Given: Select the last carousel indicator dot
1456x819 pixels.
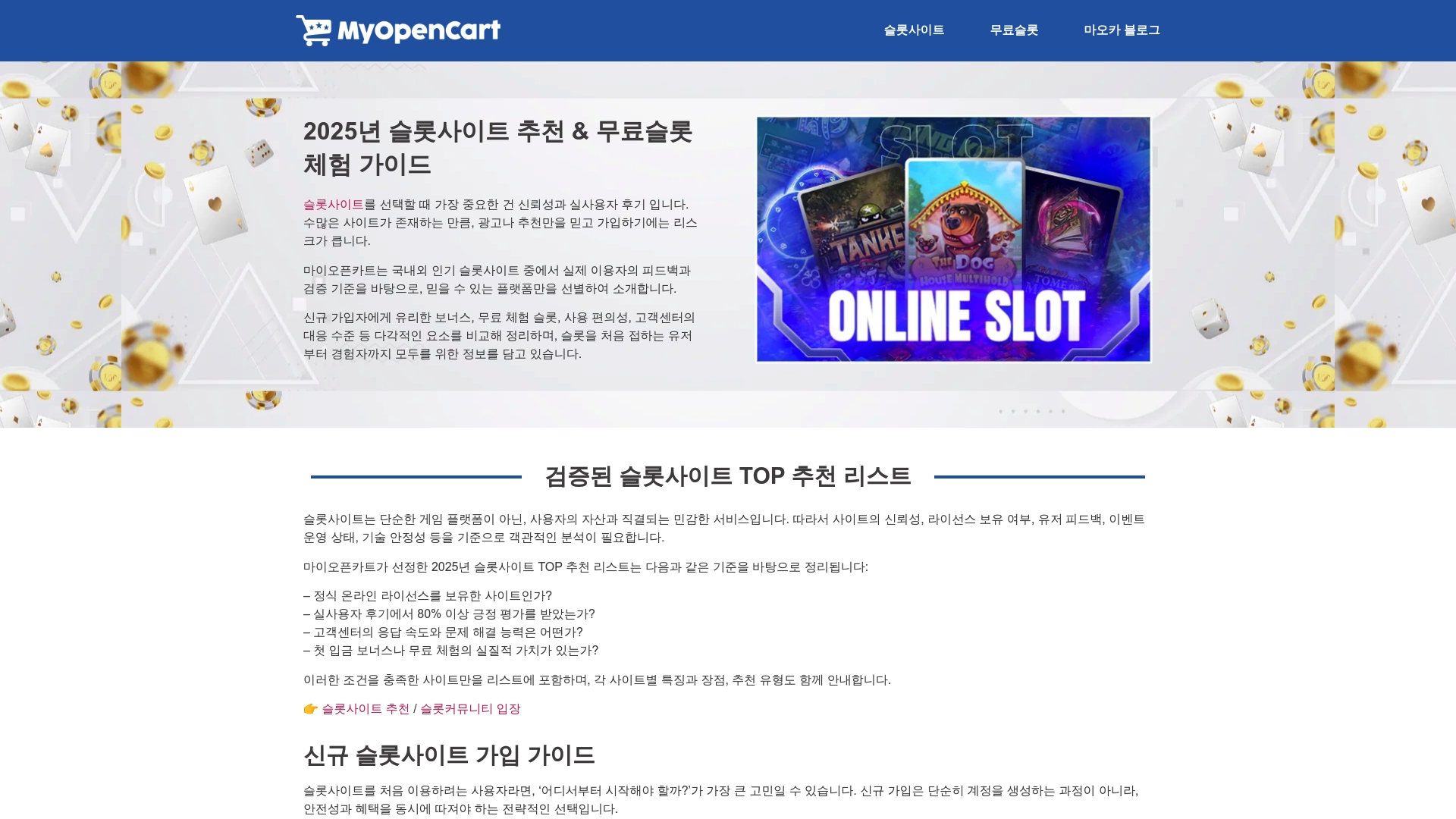Looking at the screenshot, I should 1064,411.
